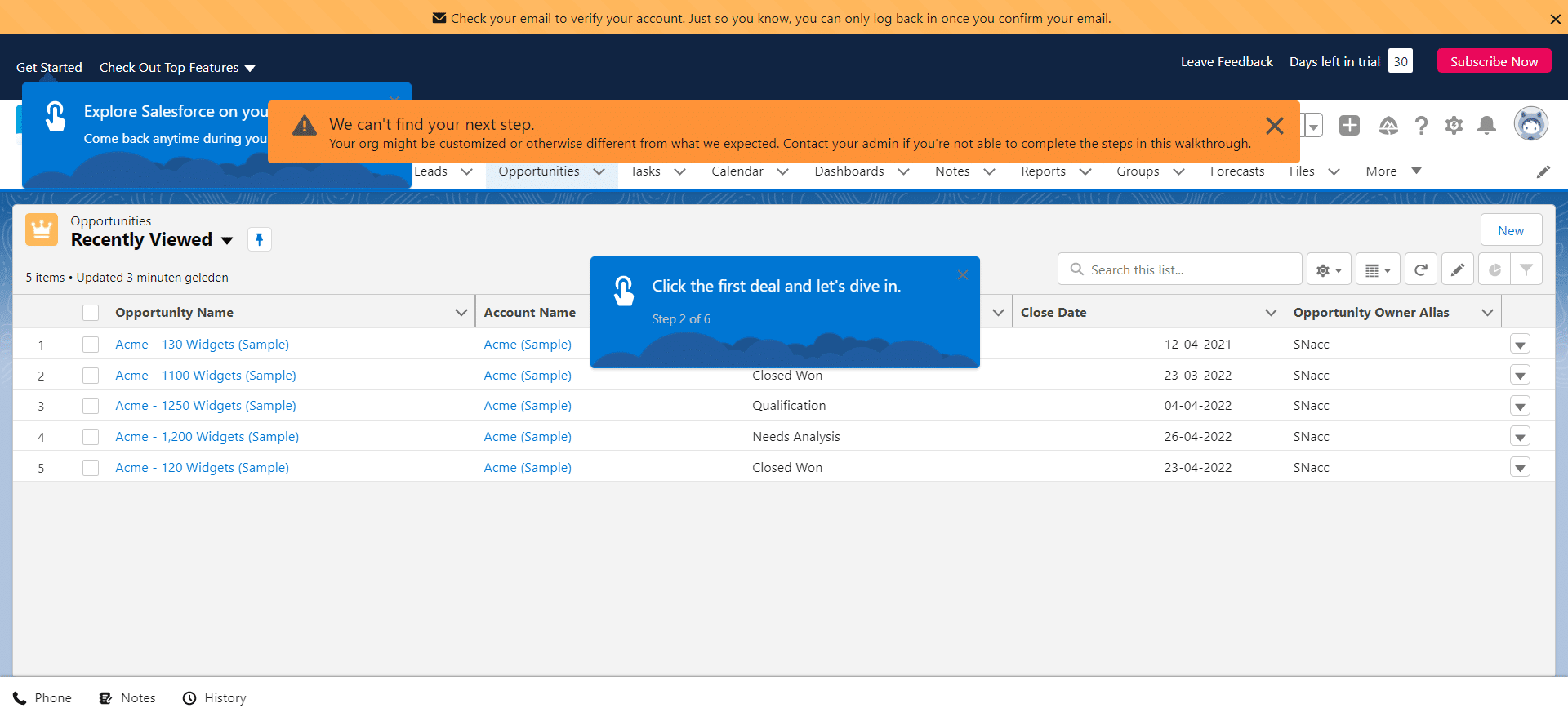Open row actions for Acme - 120 Widgets
1568x717 pixels.
click(x=1520, y=468)
